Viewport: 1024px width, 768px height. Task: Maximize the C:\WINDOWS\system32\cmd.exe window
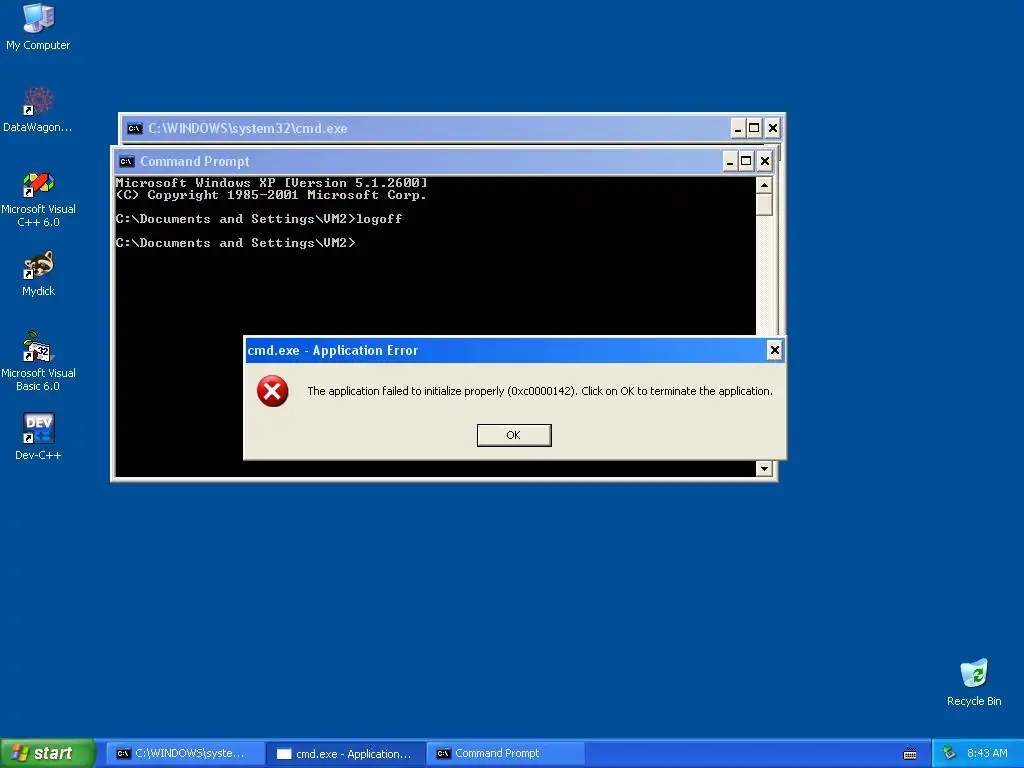[754, 128]
